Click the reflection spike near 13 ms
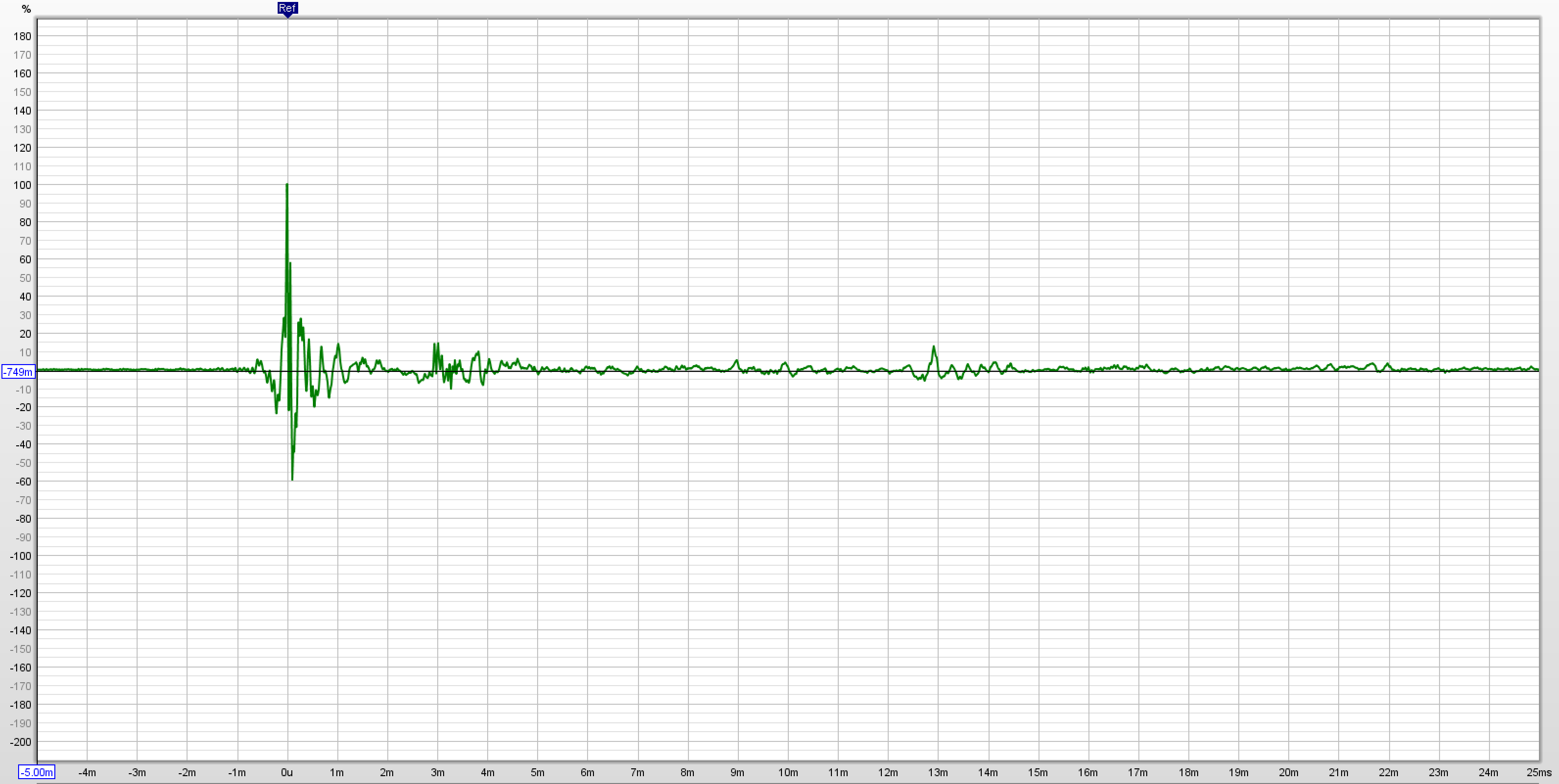This screenshot has height=784, width=1559. (934, 347)
